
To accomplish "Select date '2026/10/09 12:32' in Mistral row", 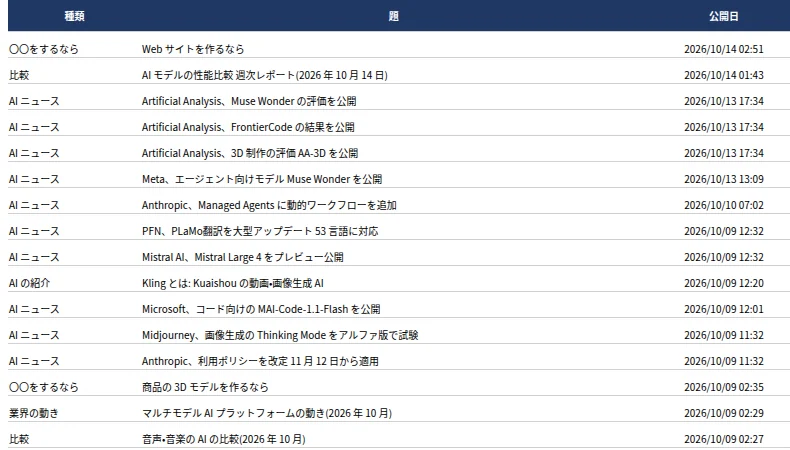I will click(x=723, y=258).
